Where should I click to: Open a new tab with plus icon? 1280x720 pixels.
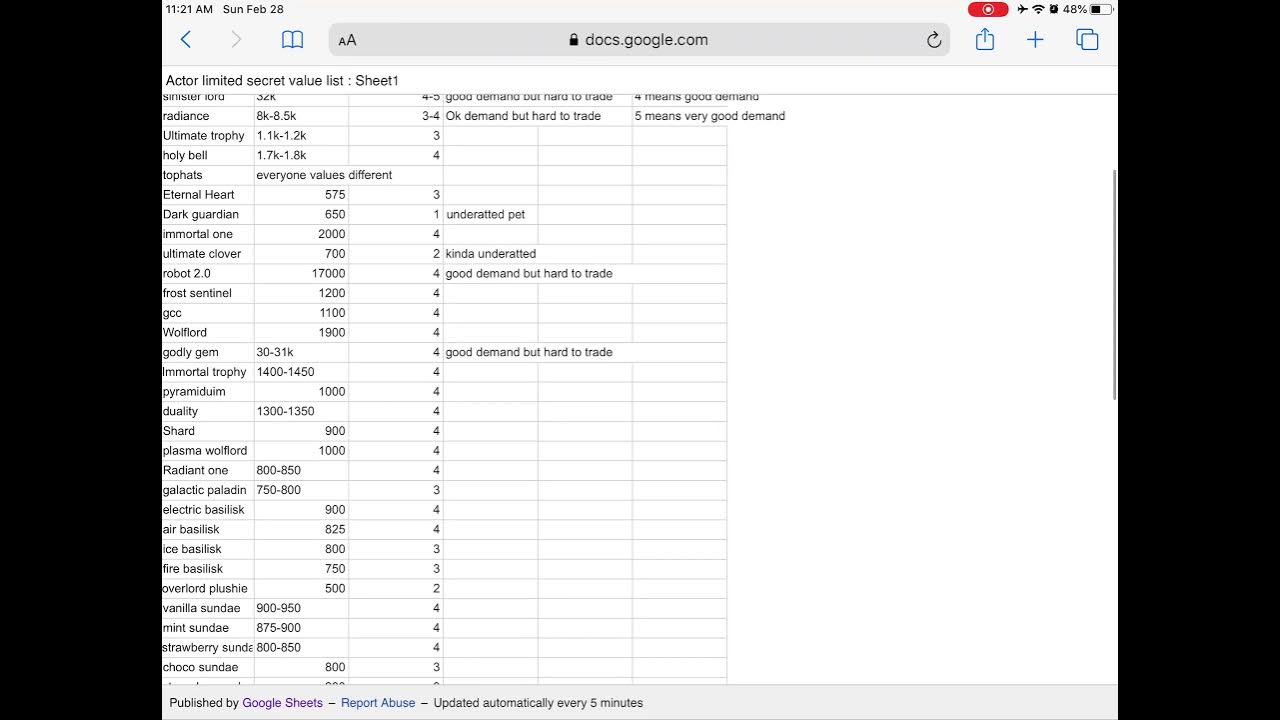point(1035,40)
